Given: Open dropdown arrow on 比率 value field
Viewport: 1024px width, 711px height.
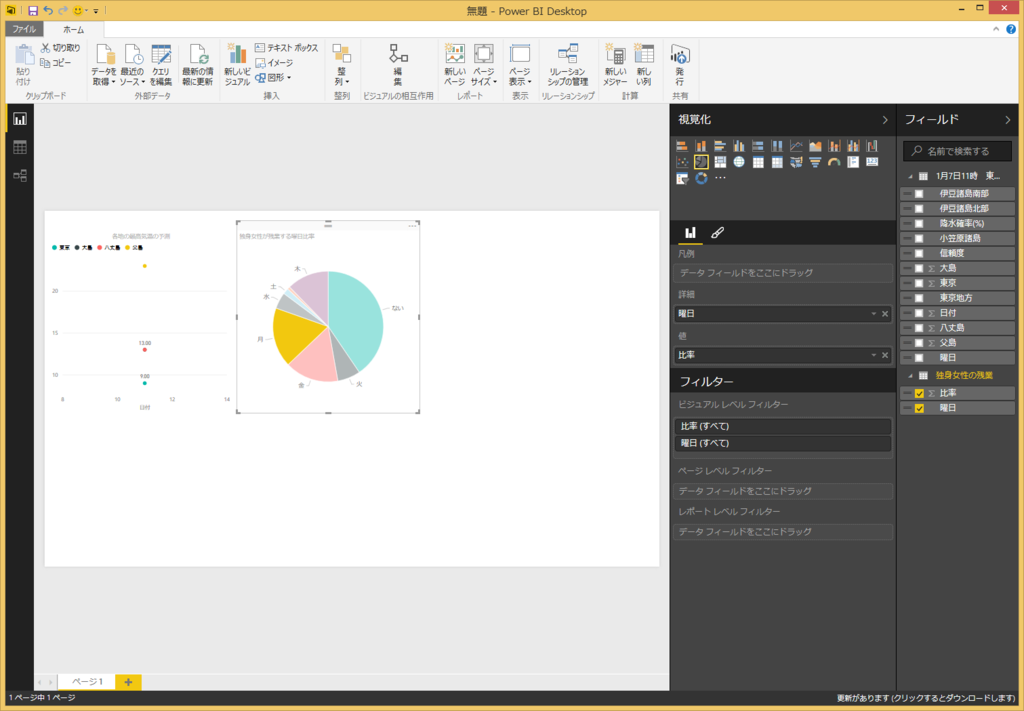Looking at the screenshot, I should pos(873,355).
